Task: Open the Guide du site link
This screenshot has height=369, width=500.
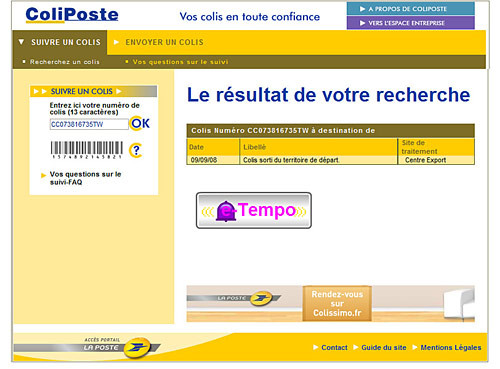Action: (384, 348)
